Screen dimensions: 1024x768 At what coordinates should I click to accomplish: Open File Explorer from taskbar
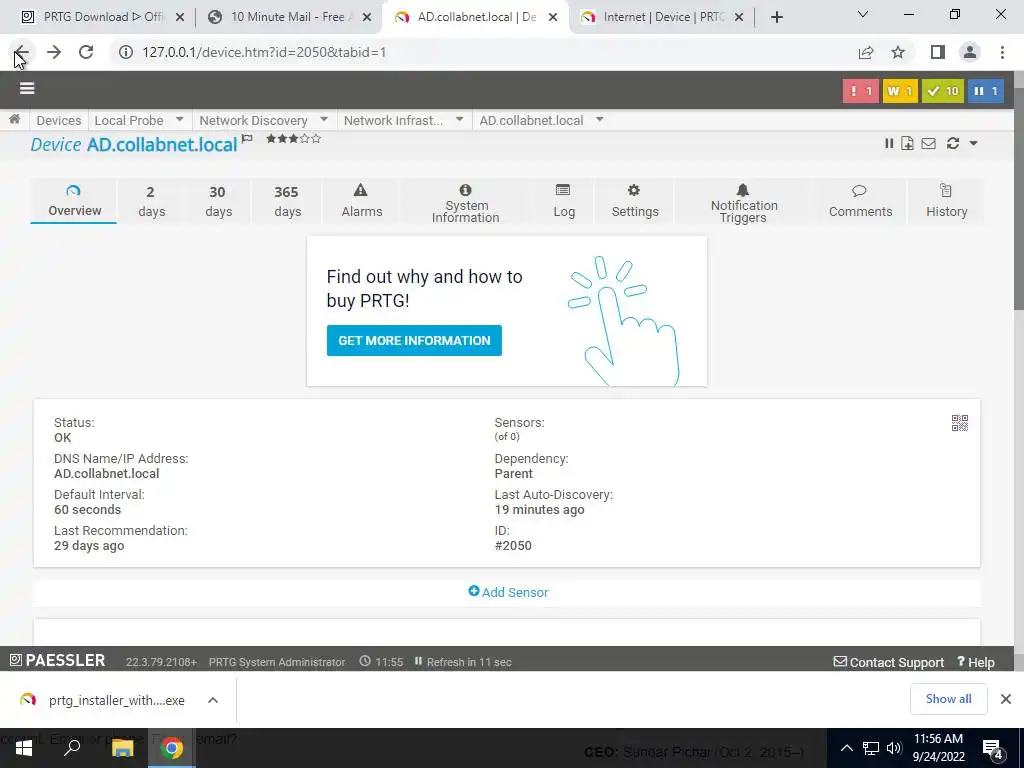coord(122,748)
